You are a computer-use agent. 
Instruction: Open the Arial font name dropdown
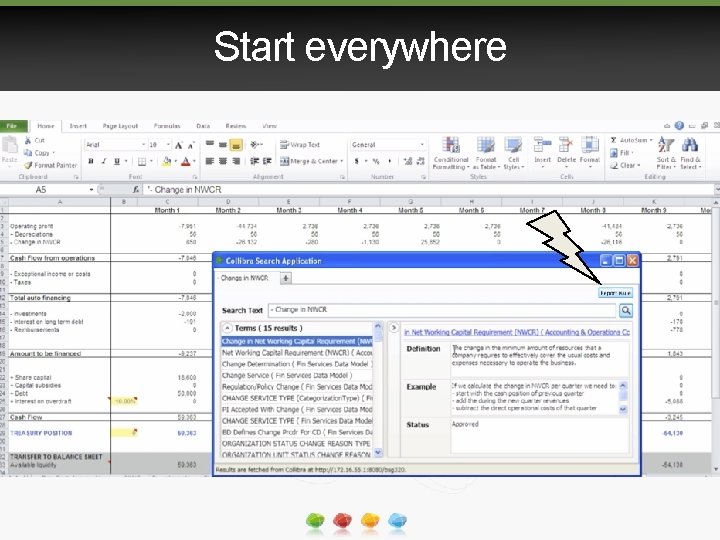[x=143, y=145]
